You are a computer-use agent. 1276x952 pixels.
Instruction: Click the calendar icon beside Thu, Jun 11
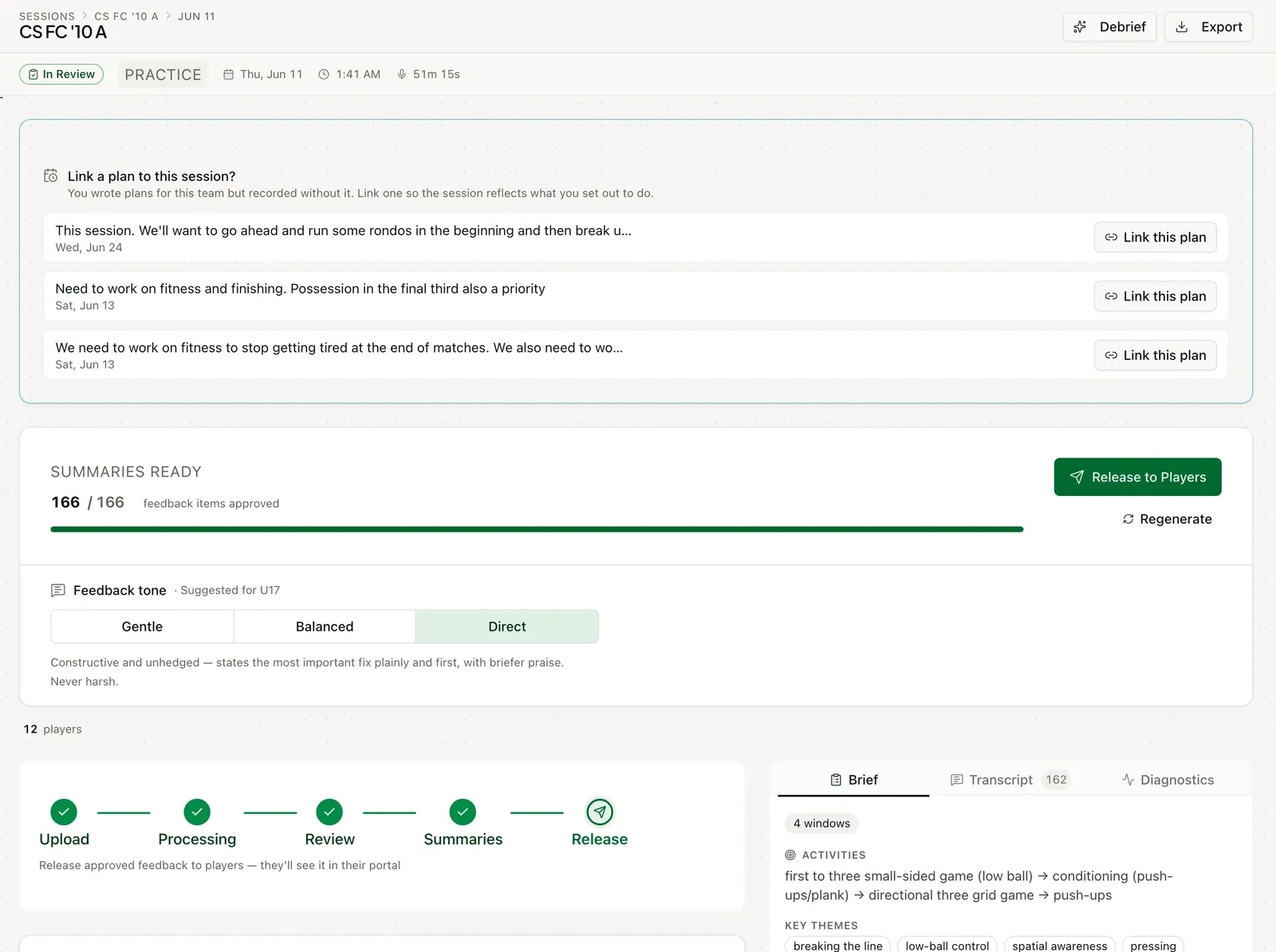(x=228, y=74)
